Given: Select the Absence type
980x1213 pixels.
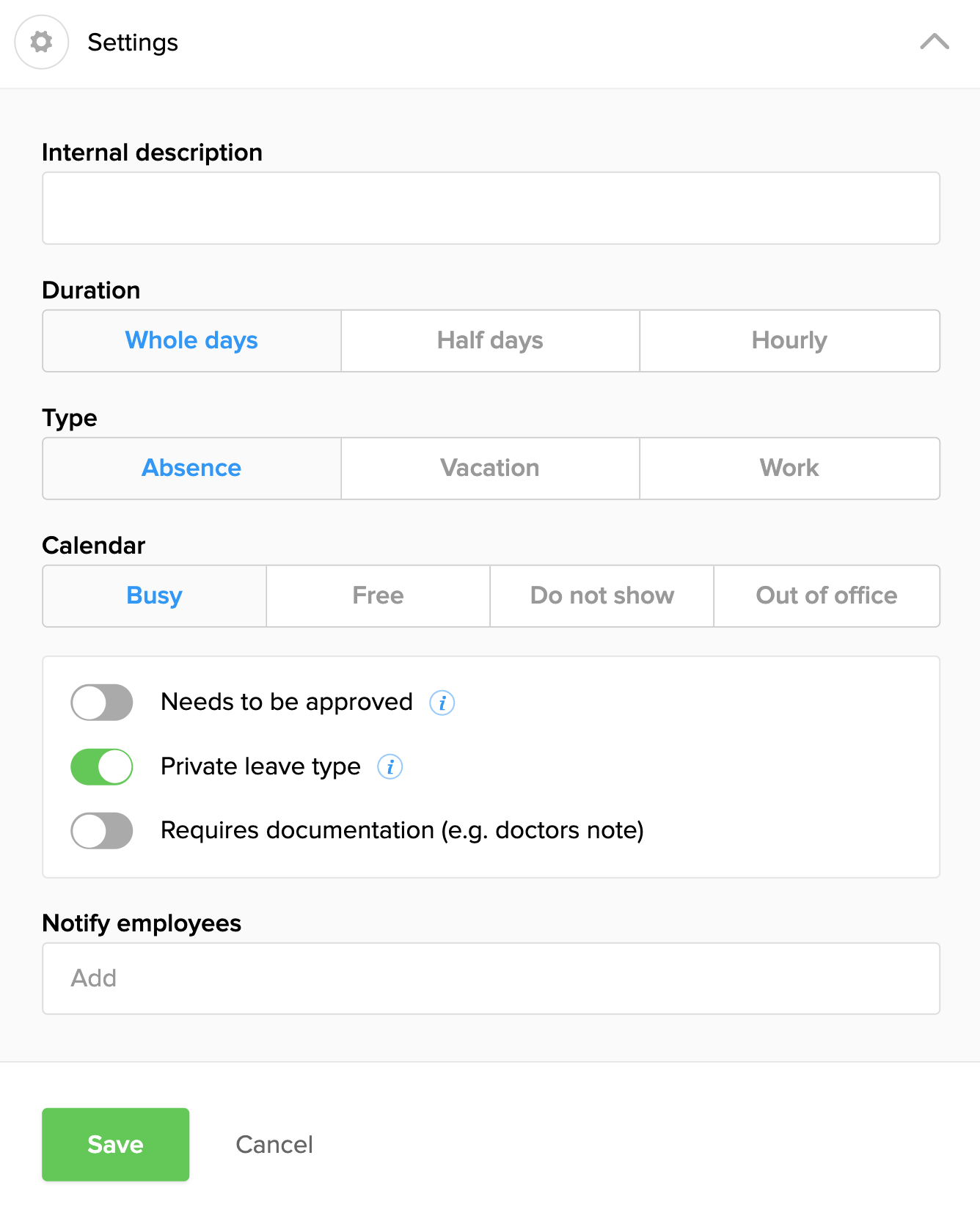Looking at the screenshot, I should 191,469.
